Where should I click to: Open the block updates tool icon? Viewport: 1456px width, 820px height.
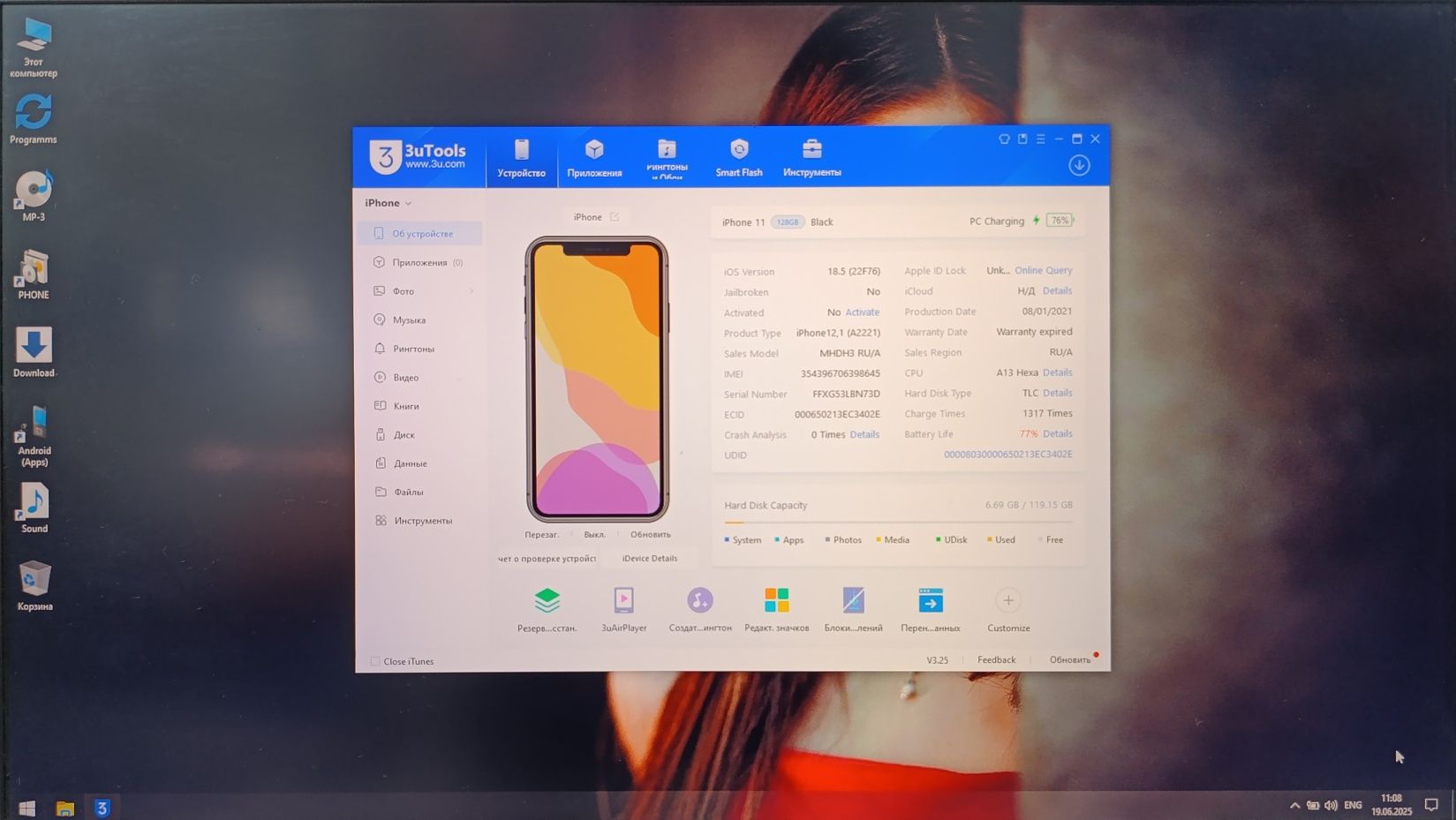[x=853, y=601]
